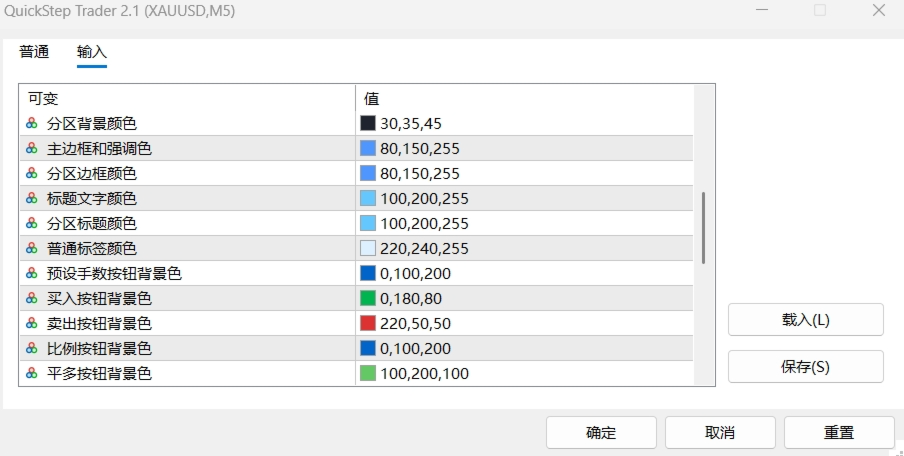
Task: Click the vertical scrollbar thumb
Action: tap(704, 227)
